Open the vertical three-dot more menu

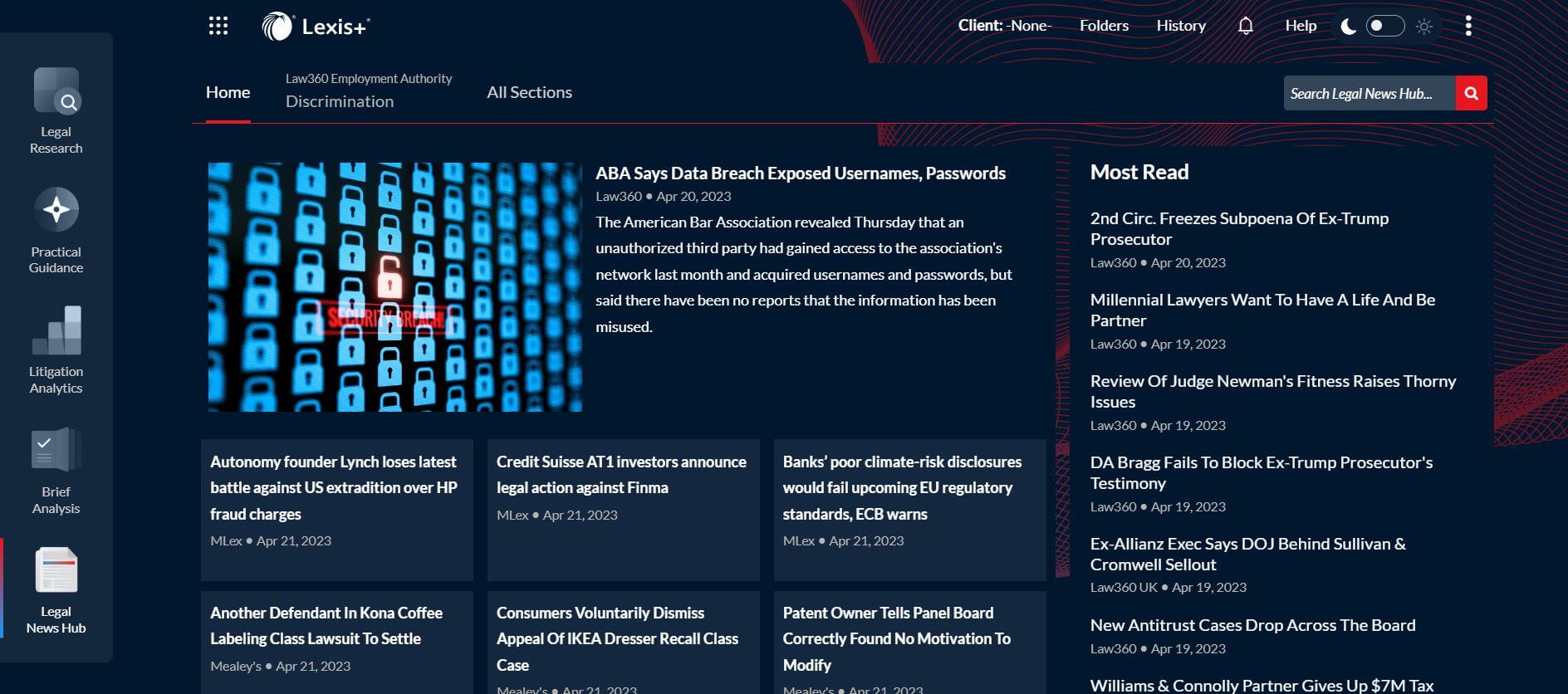point(1468,26)
